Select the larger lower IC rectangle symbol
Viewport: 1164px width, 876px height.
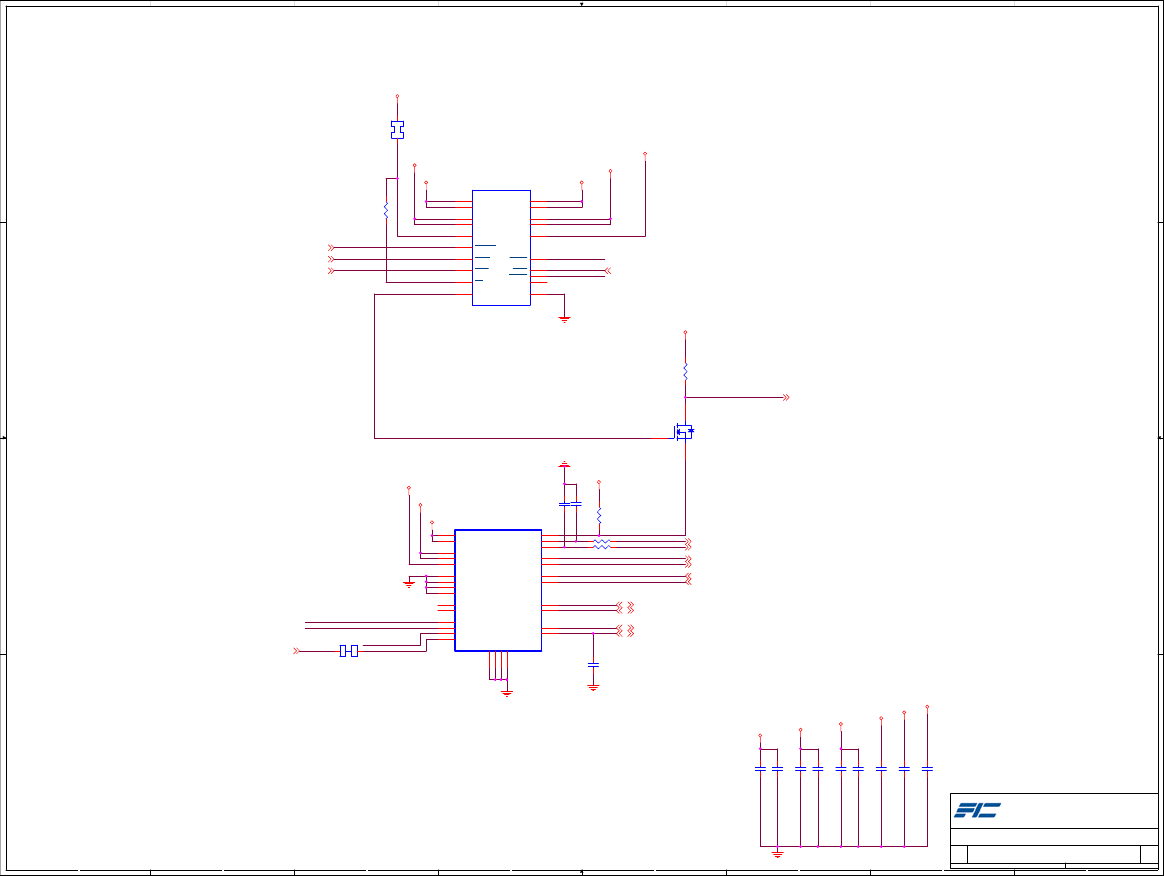[498, 590]
